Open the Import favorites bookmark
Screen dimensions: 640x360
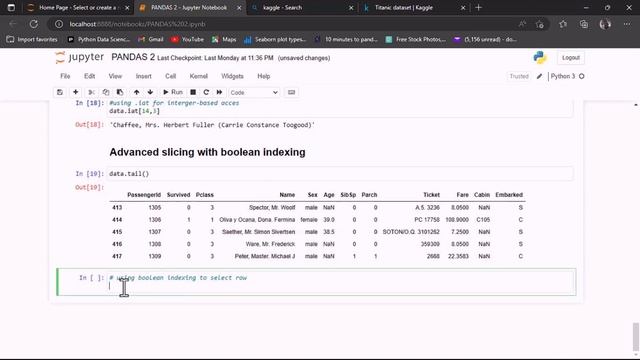coord(32,40)
